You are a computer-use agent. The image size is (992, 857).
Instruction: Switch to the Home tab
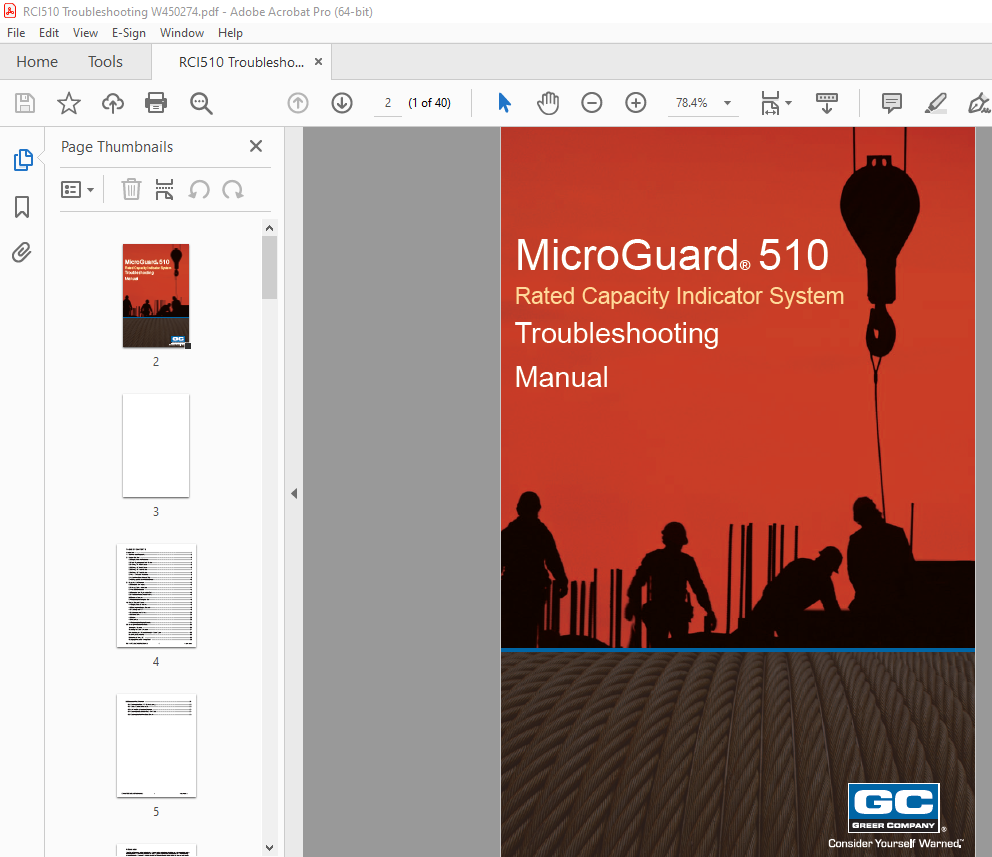37,62
